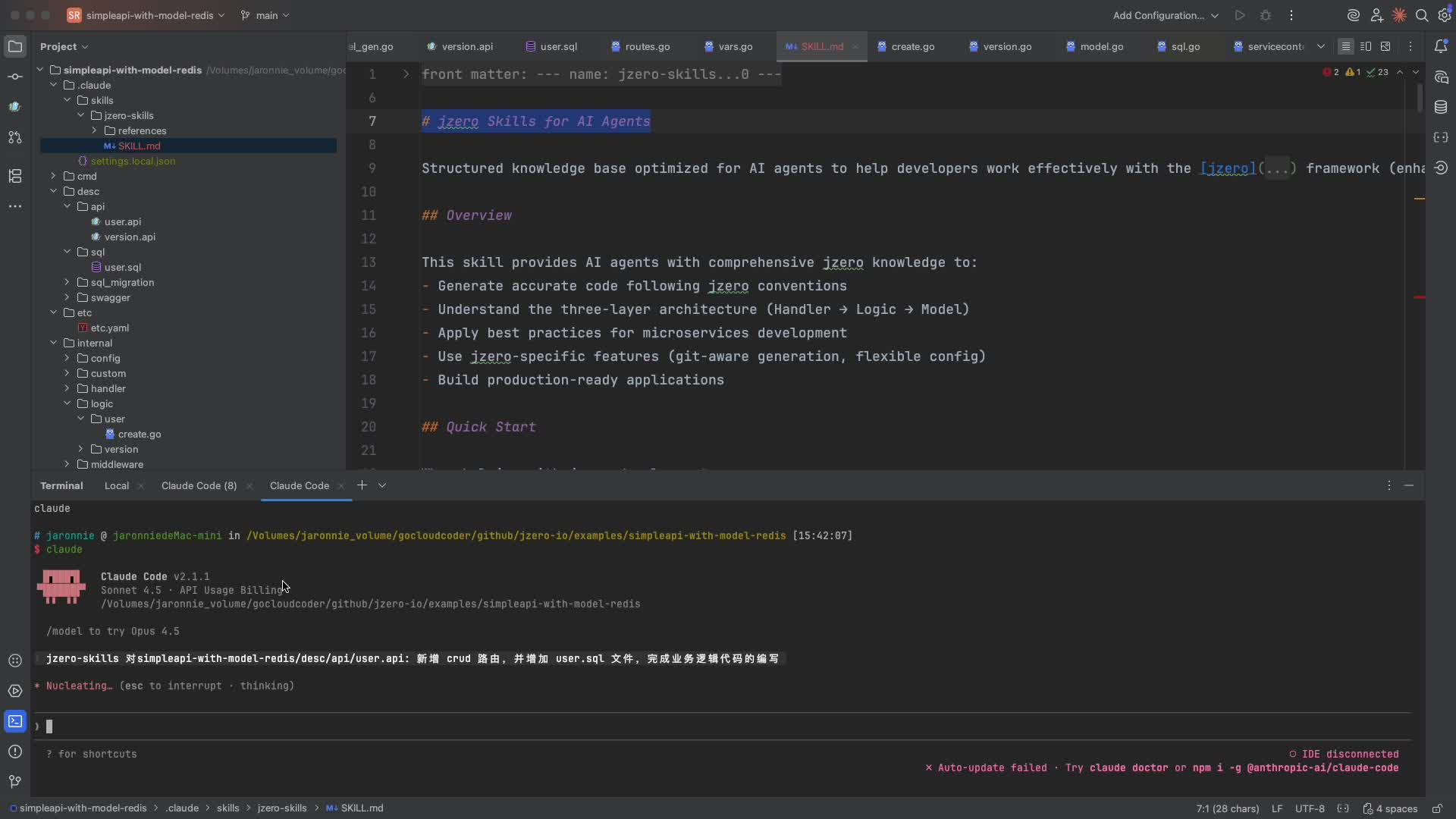Show hidden editor tabs dropdown

(1320, 46)
